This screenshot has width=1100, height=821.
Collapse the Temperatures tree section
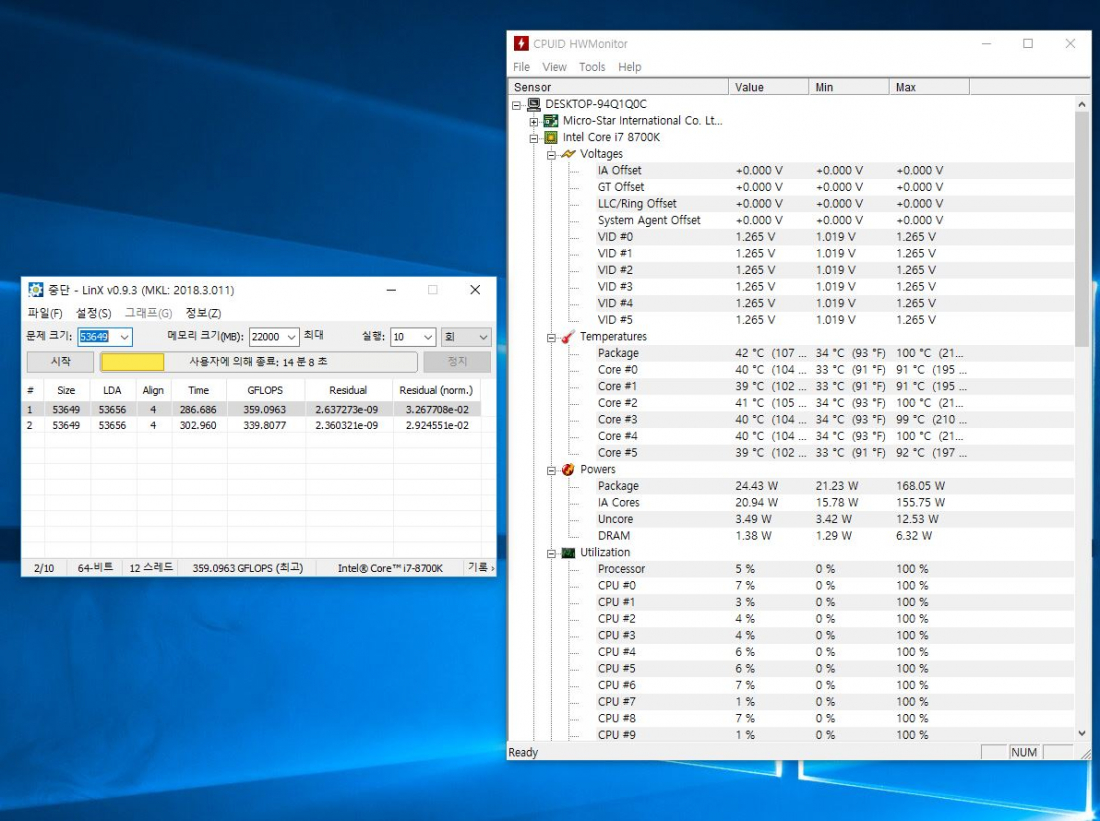pyautogui.click(x=551, y=337)
